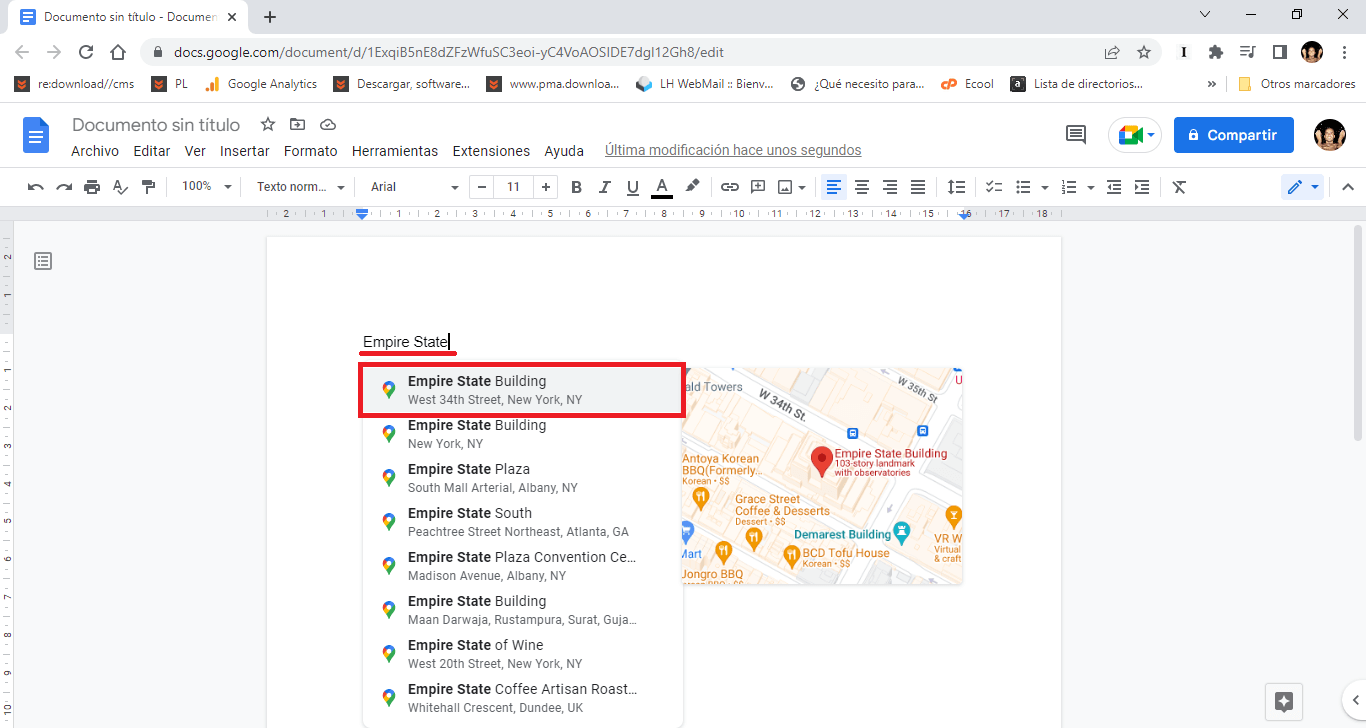Select justify alignment
Viewport: 1366px width, 728px height.
(x=917, y=187)
